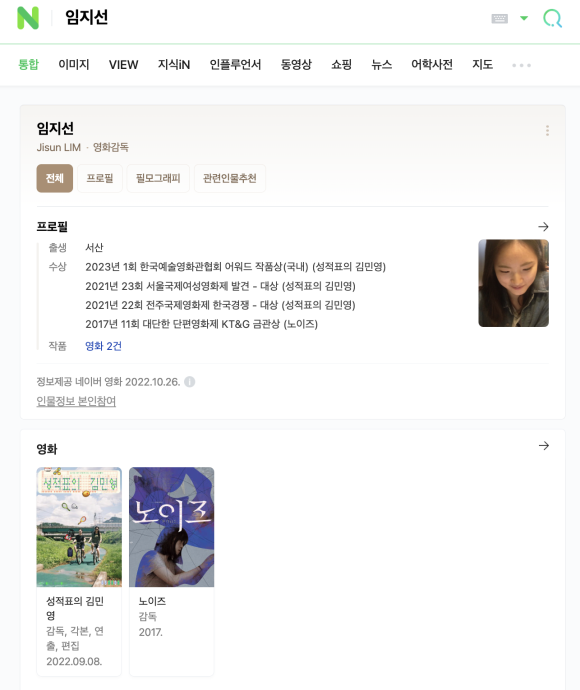Open the 쇼핑 tab

coord(341,65)
